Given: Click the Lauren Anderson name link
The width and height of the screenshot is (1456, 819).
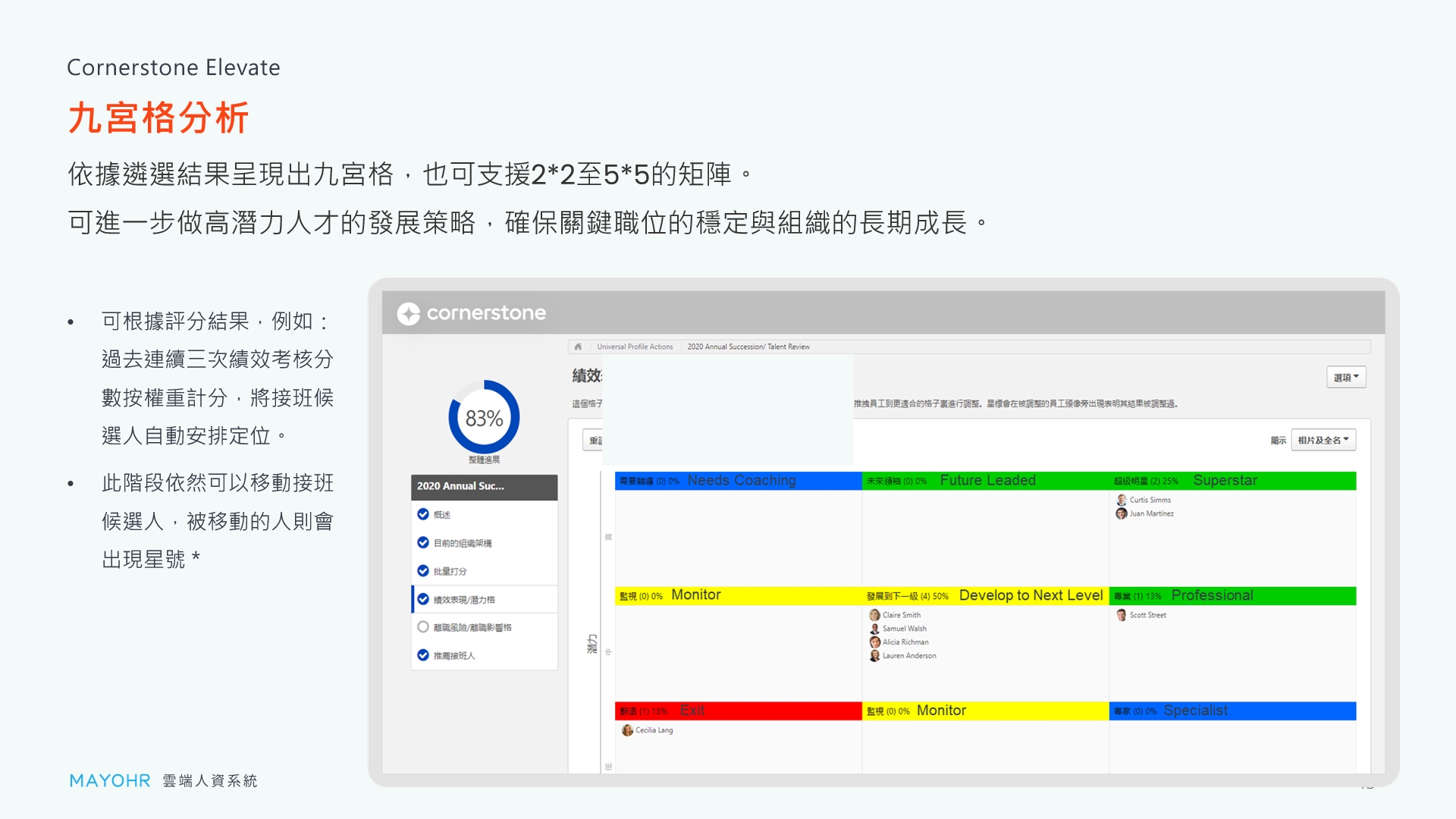Looking at the screenshot, I should pos(909,656).
